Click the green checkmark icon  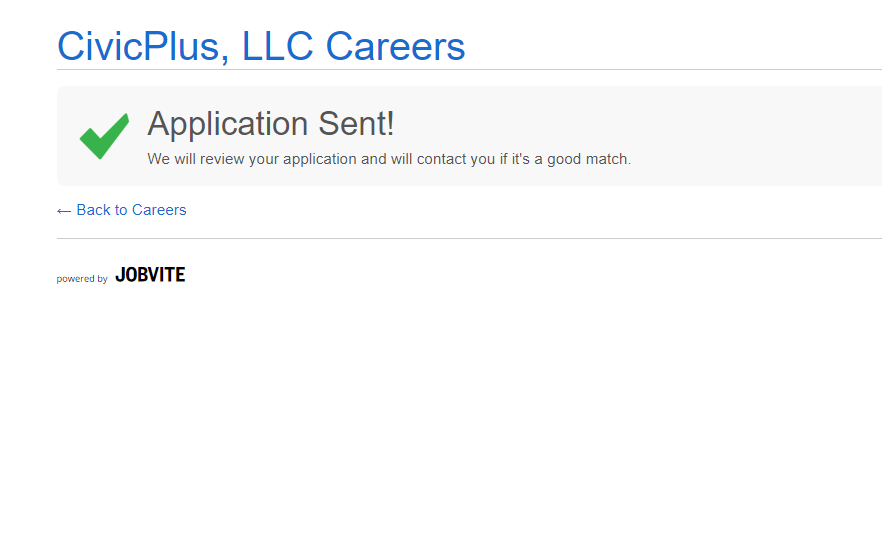tap(104, 136)
